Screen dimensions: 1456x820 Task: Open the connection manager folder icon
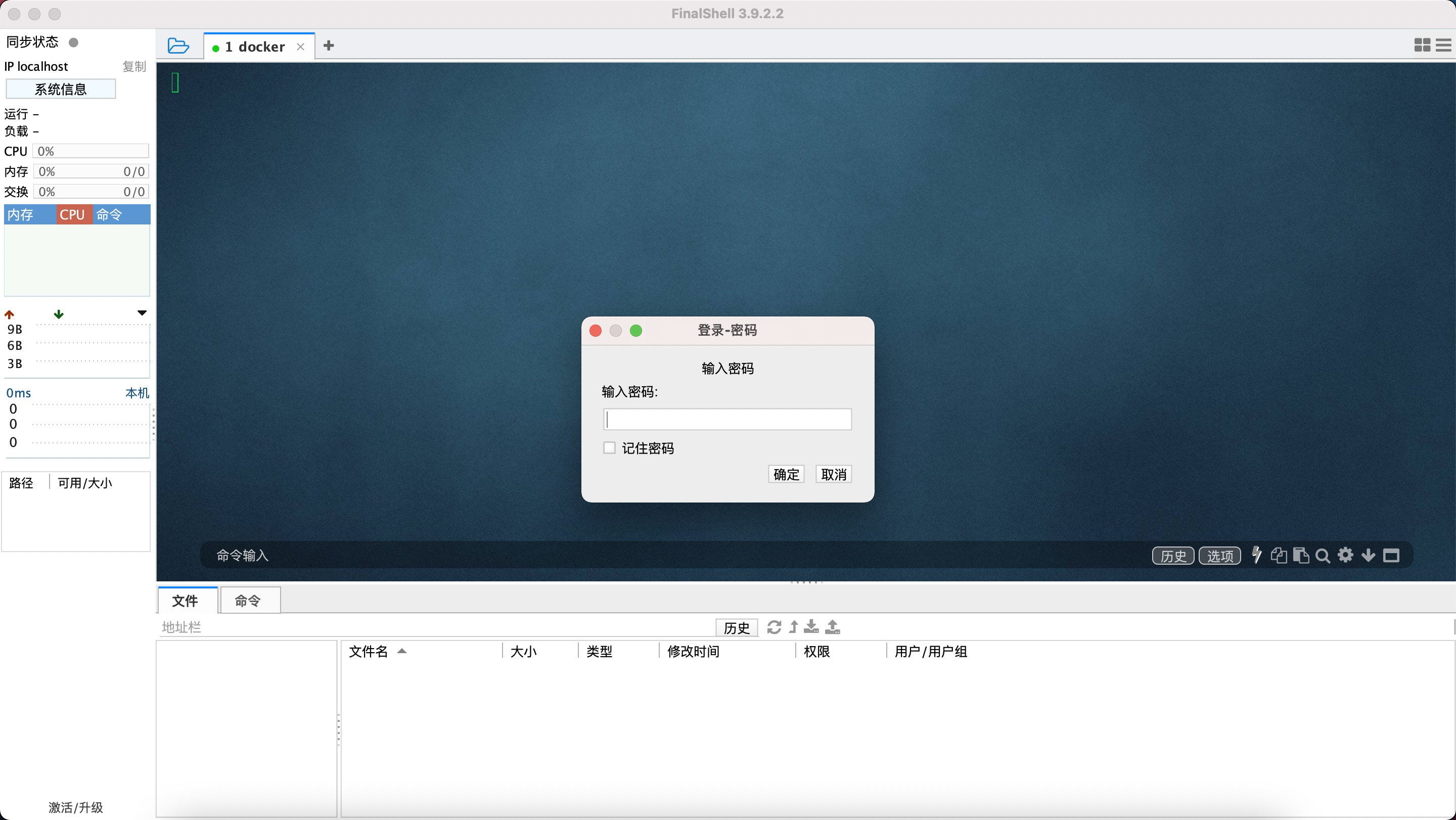click(x=178, y=46)
